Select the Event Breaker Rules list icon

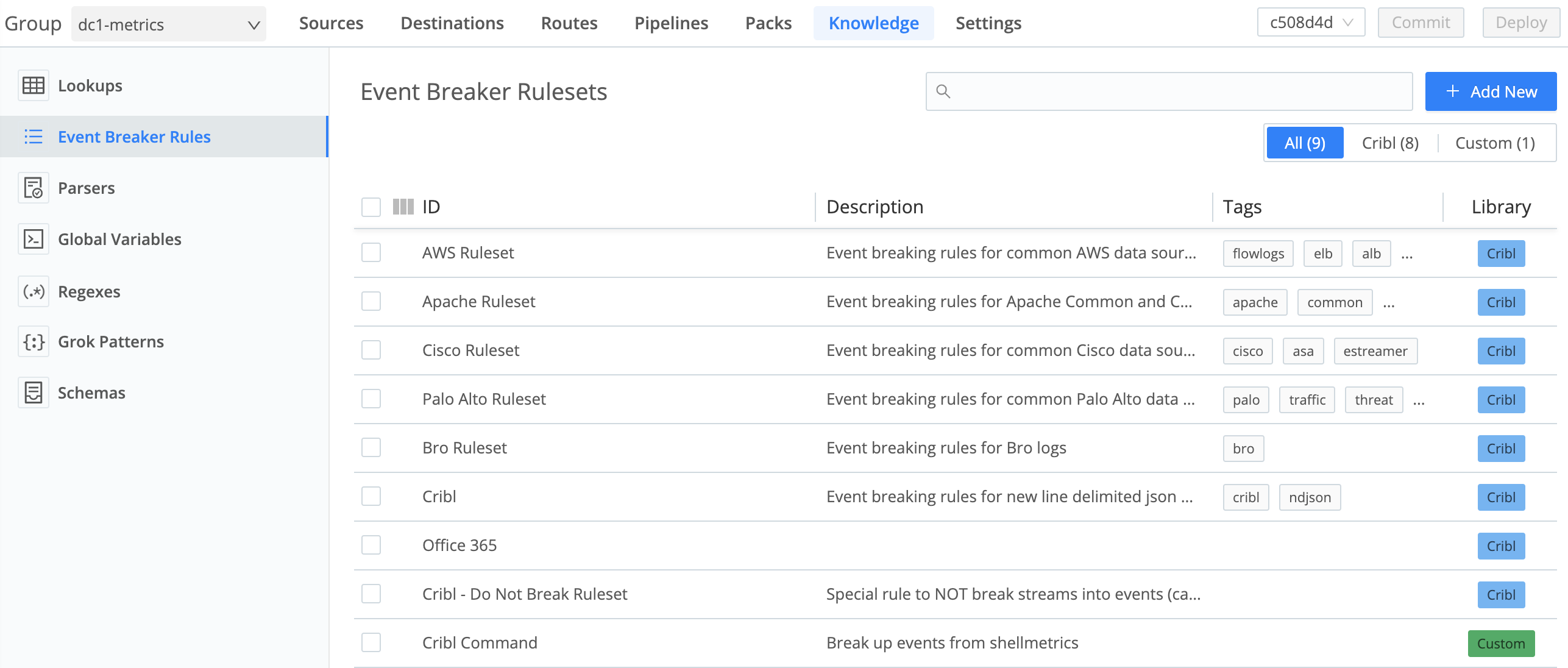[x=34, y=137]
